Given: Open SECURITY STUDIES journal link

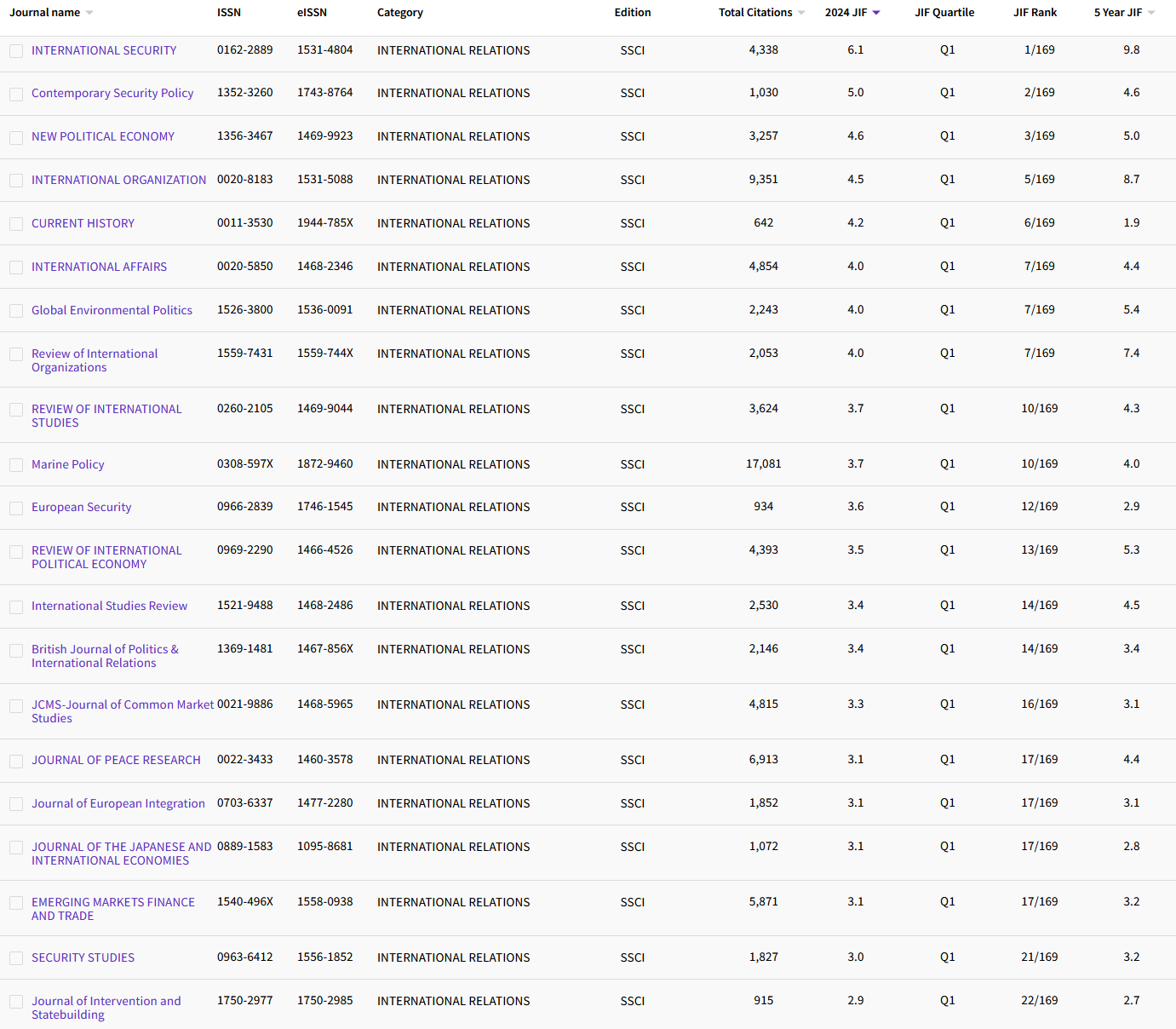Looking at the screenshot, I should pos(83,957).
